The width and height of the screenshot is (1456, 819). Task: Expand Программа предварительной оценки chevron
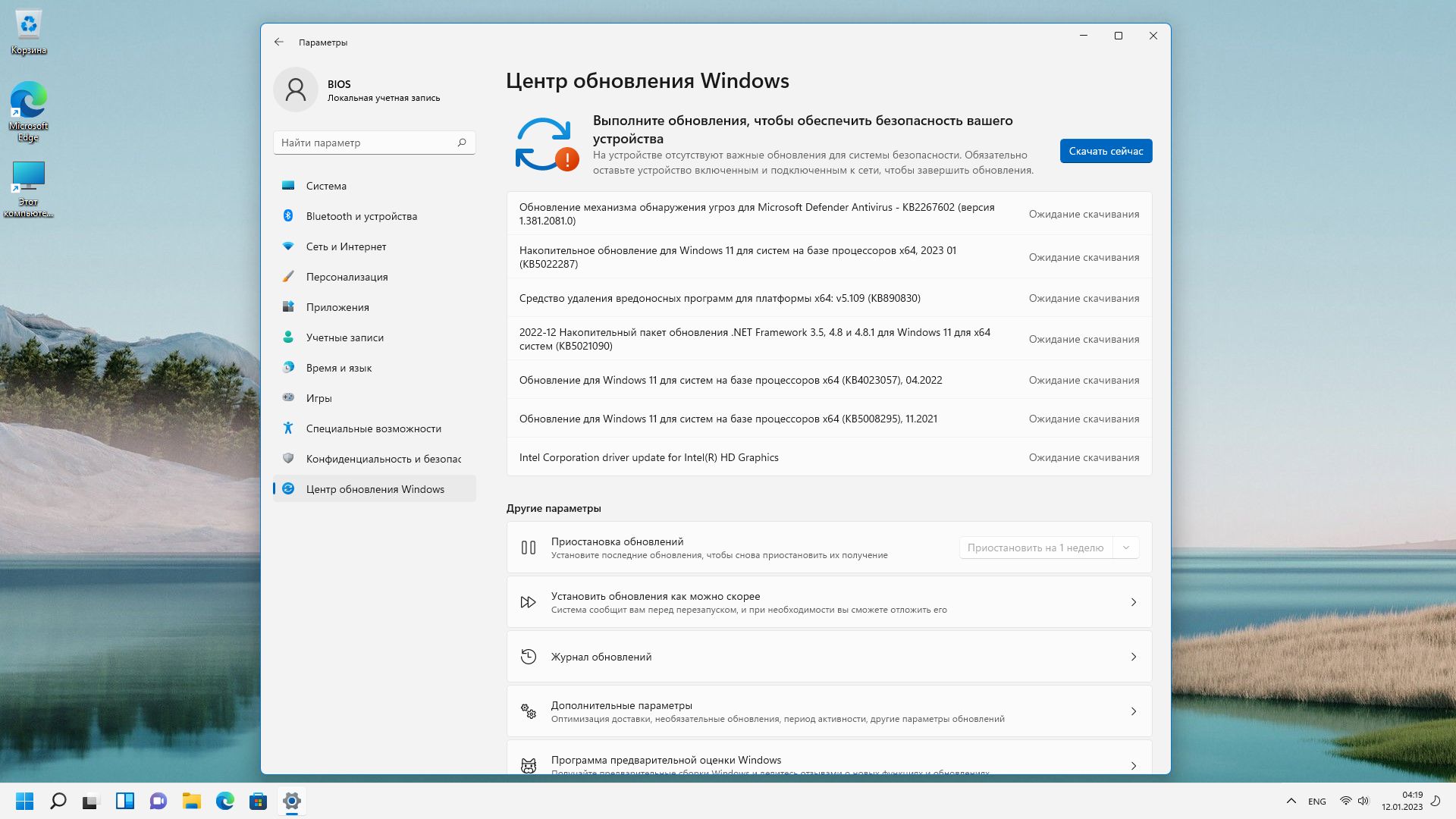[x=1134, y=766]
